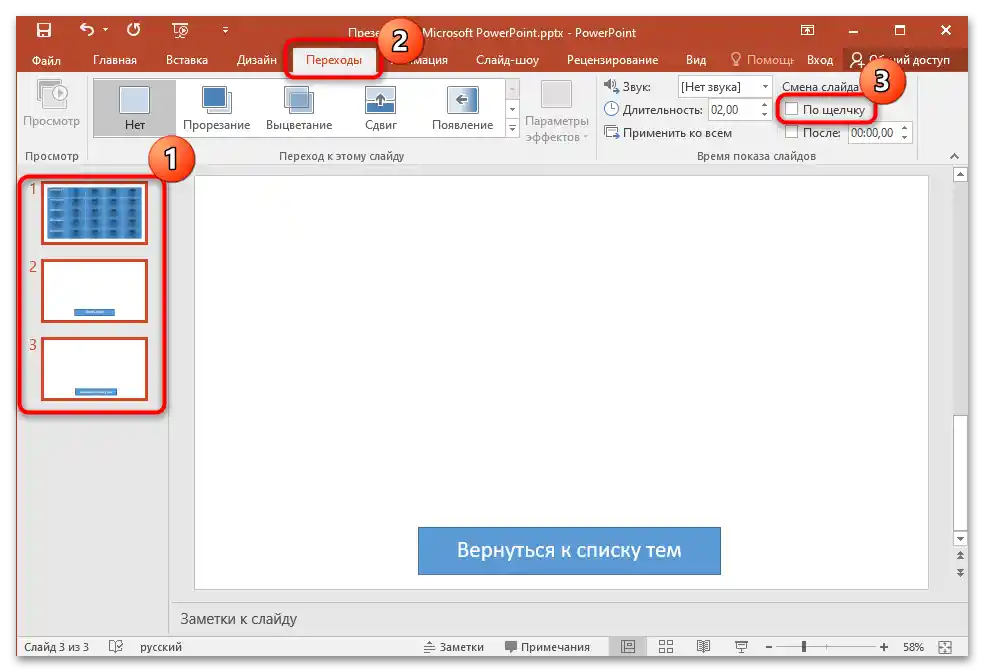Click the русский language indicator

[x=161, y=647]
